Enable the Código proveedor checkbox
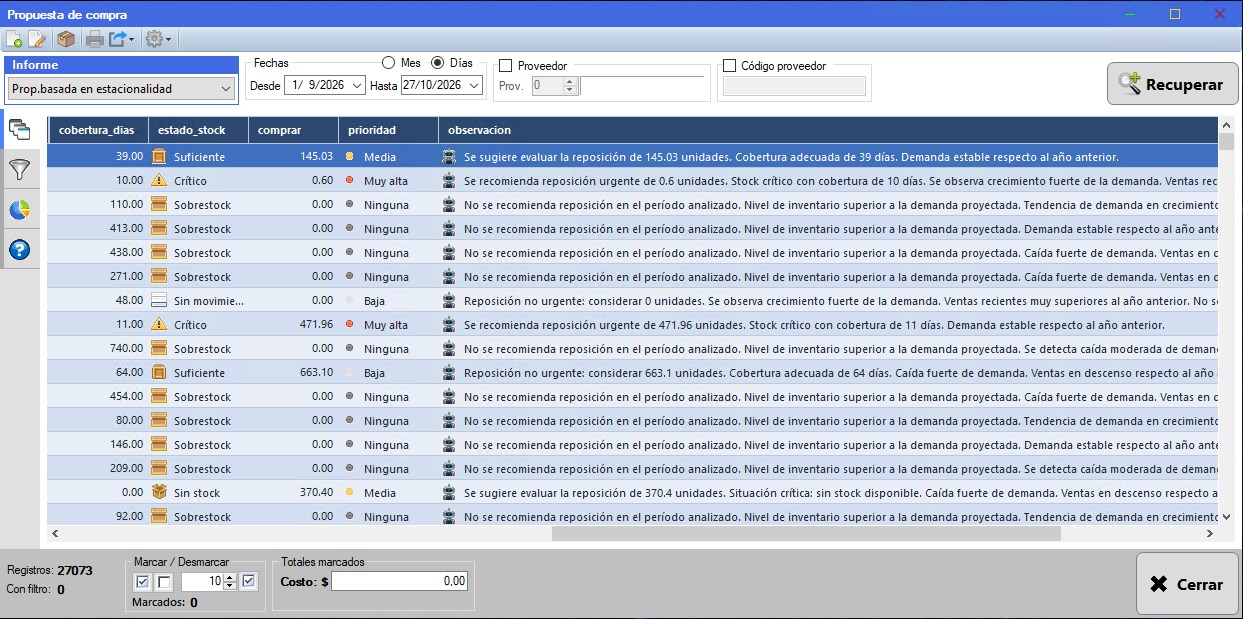The image size is (1243, 619). pos(730,66)
